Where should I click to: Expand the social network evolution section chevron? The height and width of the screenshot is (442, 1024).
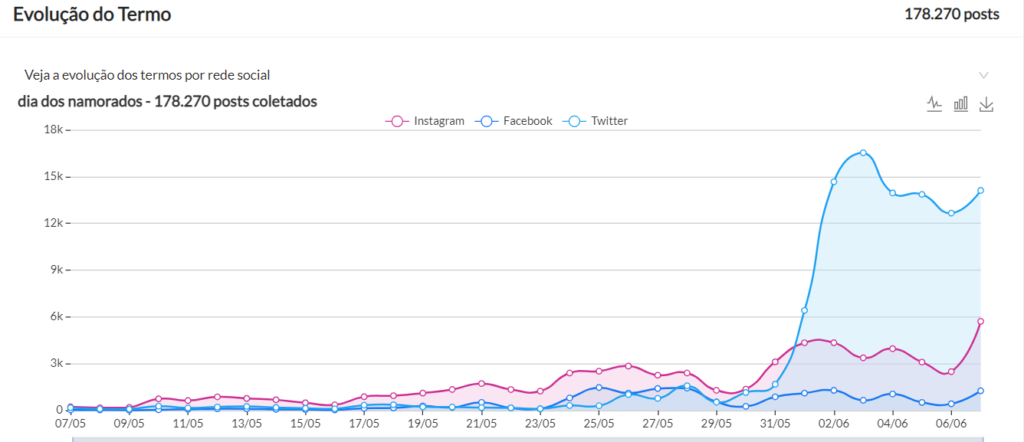[984, 75]
